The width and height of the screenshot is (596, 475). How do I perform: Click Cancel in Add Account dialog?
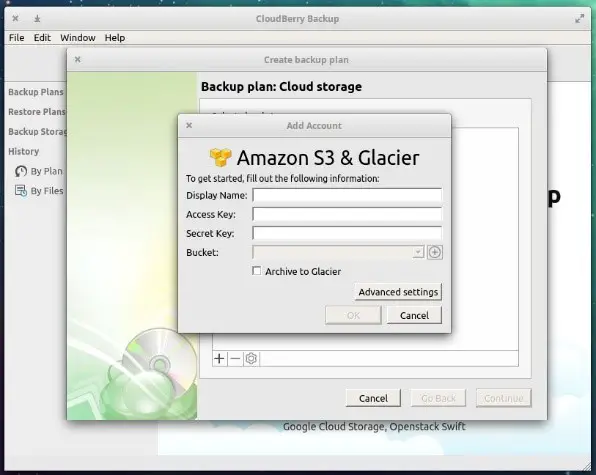pos(414,315)
